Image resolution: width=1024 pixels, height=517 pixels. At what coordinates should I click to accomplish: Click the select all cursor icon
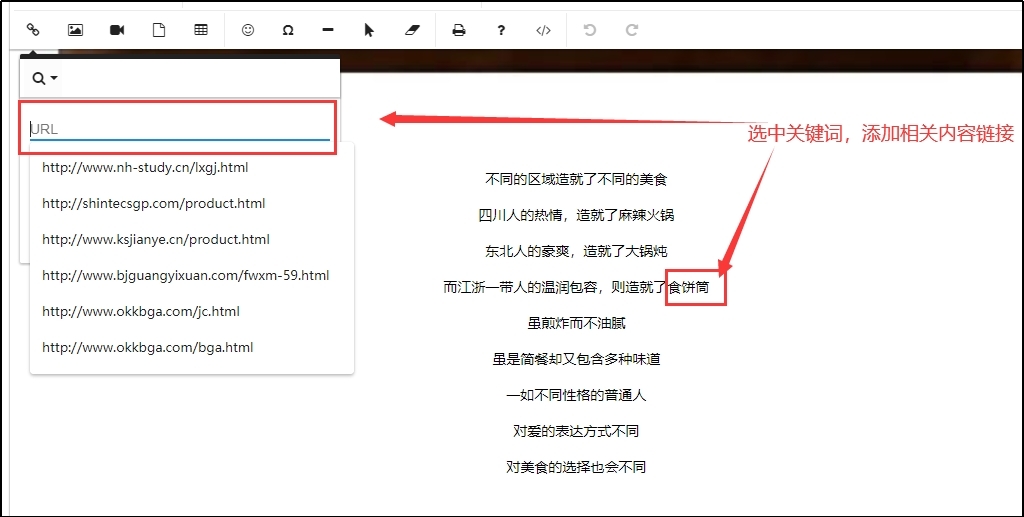point(369,30)
